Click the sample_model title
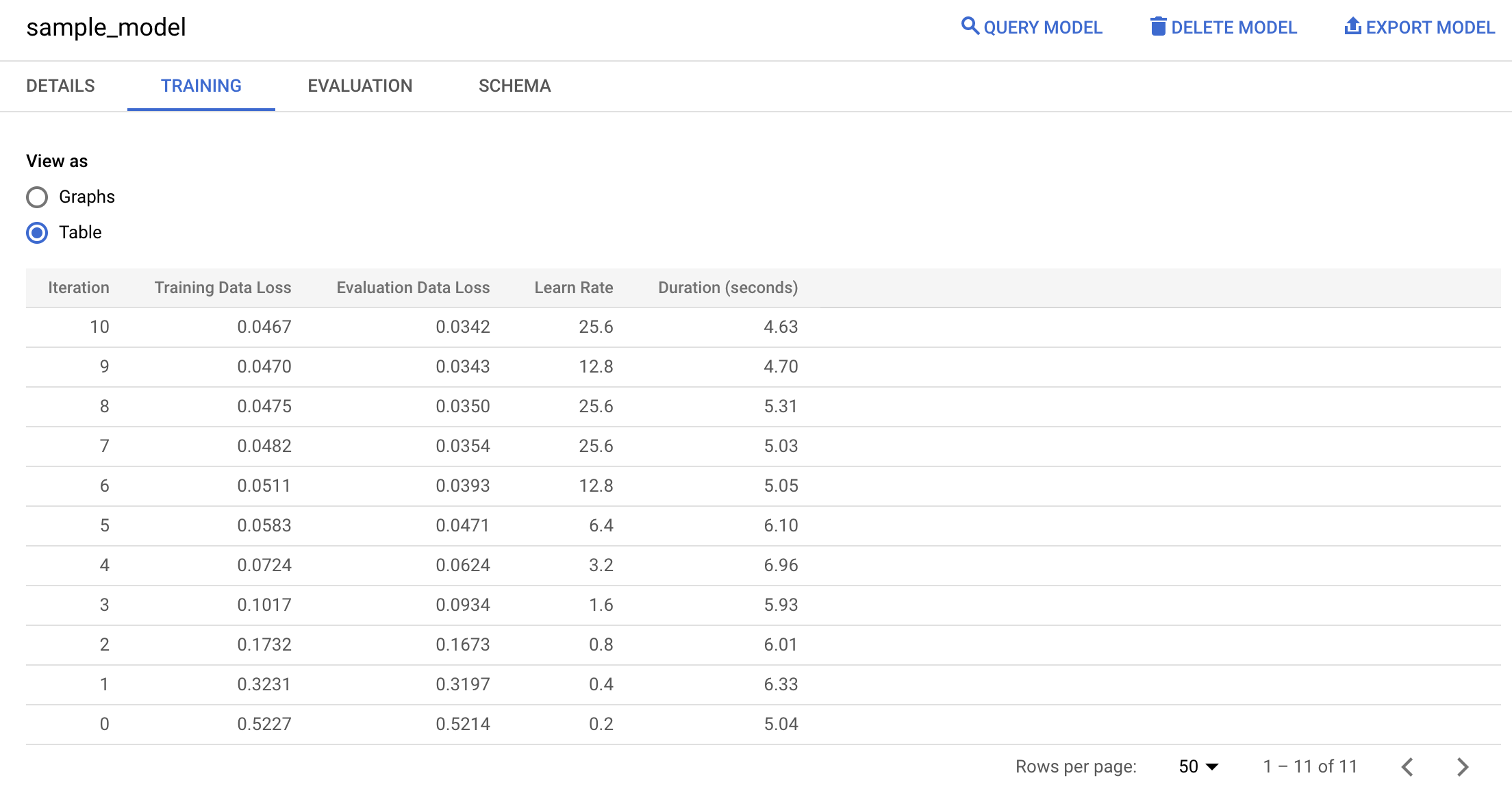This screenshot has height=804, width=1512. click(107, 27)
